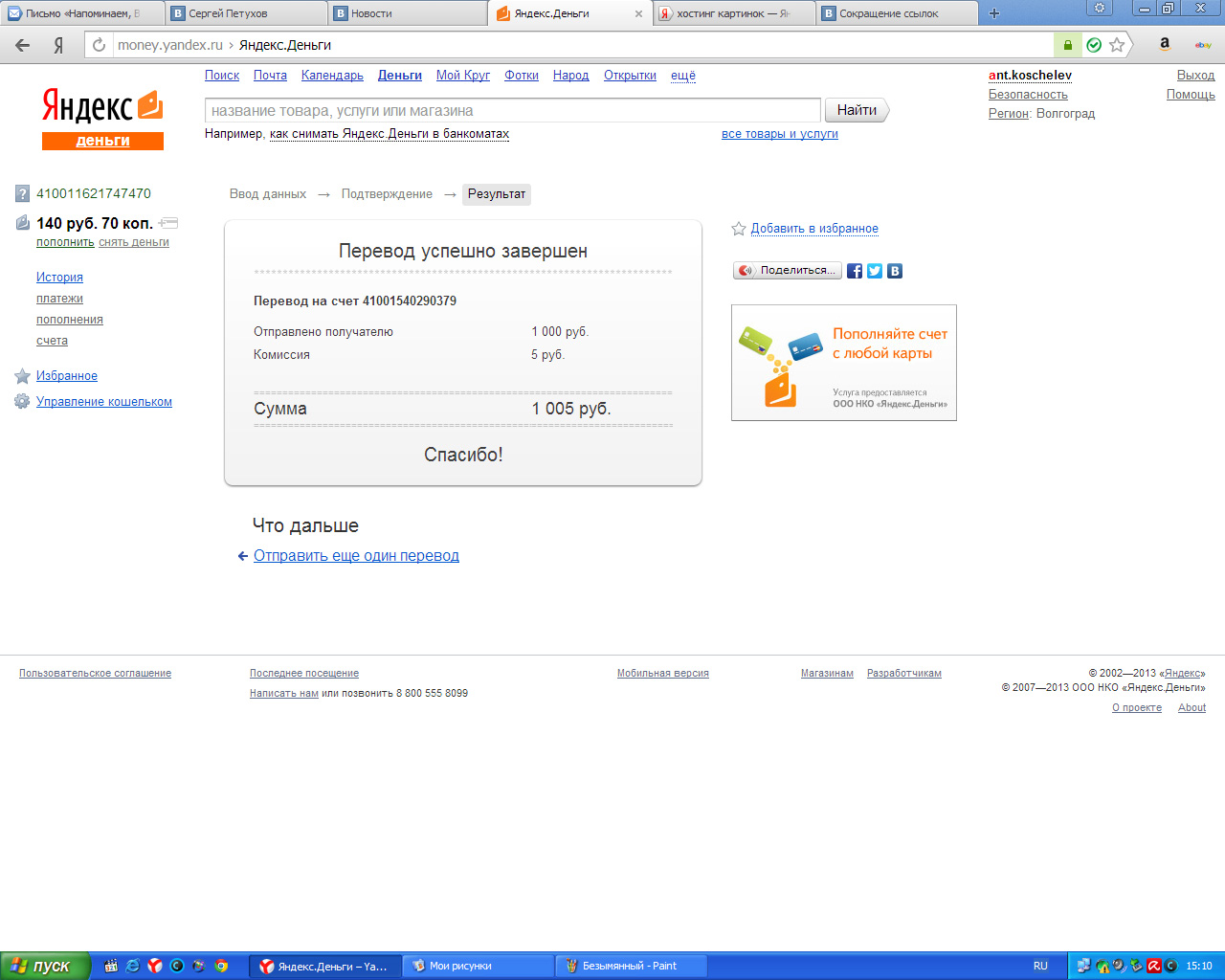Open browser settings gear icon
1225x980 pixels.
click(1100, 8)
